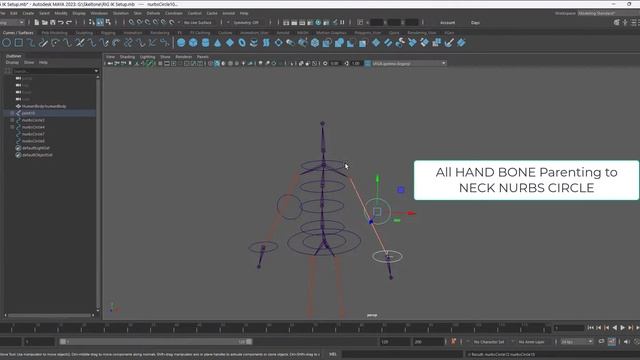Click the first magnet snap icon
640x360 pixels.
coord(131,22)
